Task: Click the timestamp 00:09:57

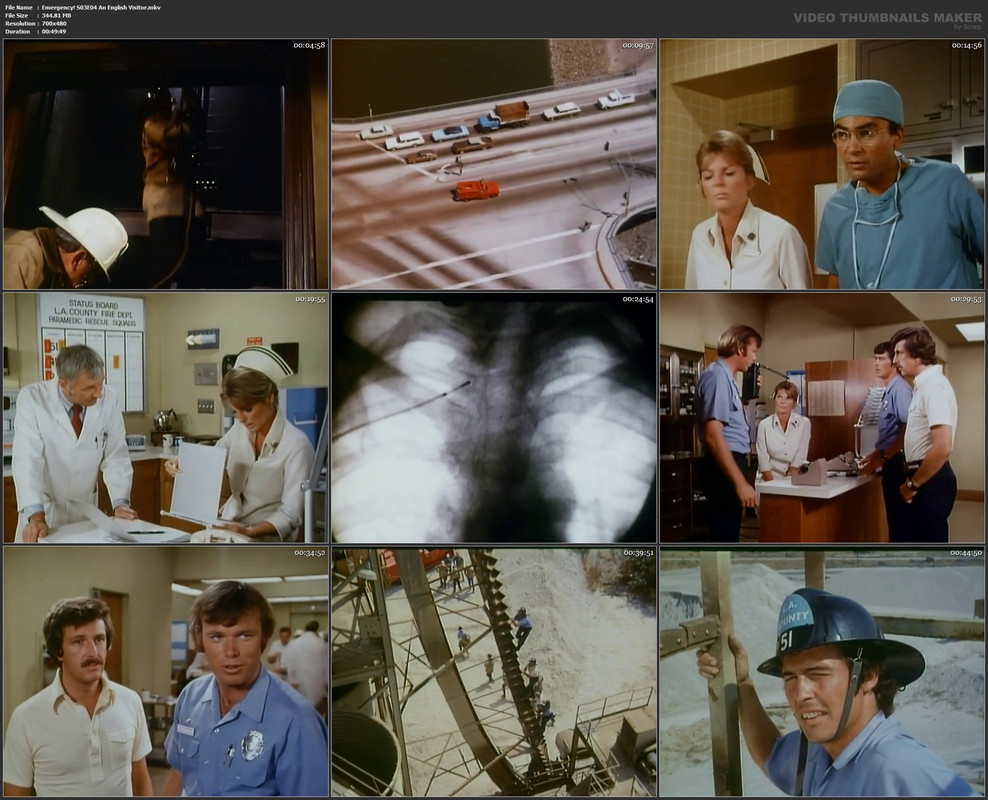Action: tap(638, 45)
